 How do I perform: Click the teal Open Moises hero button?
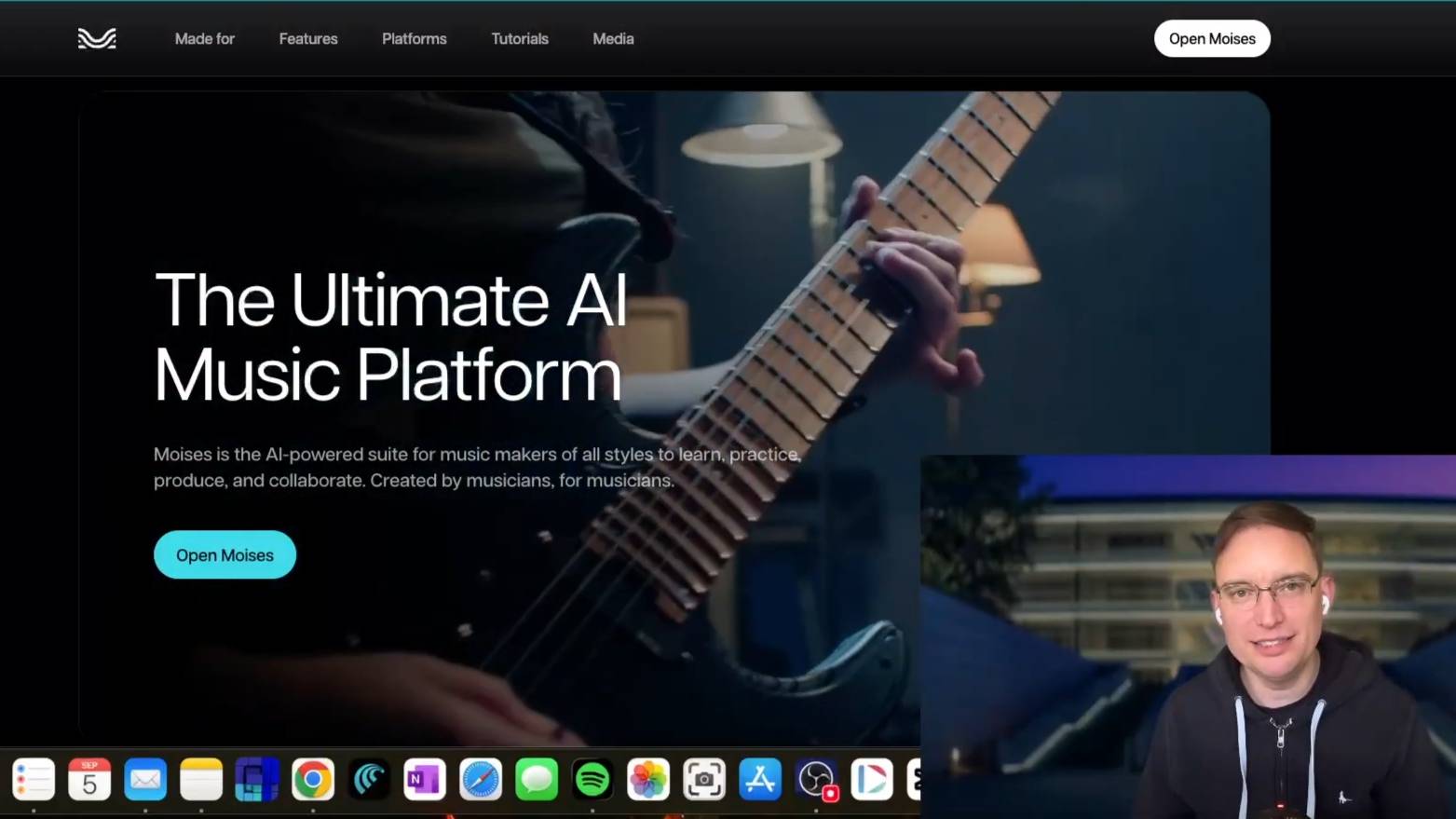pyautogui.click(x=225, y=554)
